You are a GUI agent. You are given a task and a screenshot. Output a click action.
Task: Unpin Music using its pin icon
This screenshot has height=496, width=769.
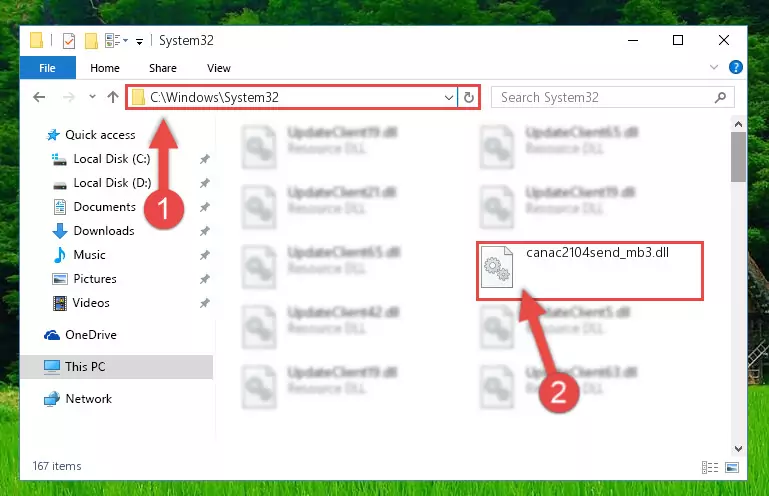pos(205,255)
